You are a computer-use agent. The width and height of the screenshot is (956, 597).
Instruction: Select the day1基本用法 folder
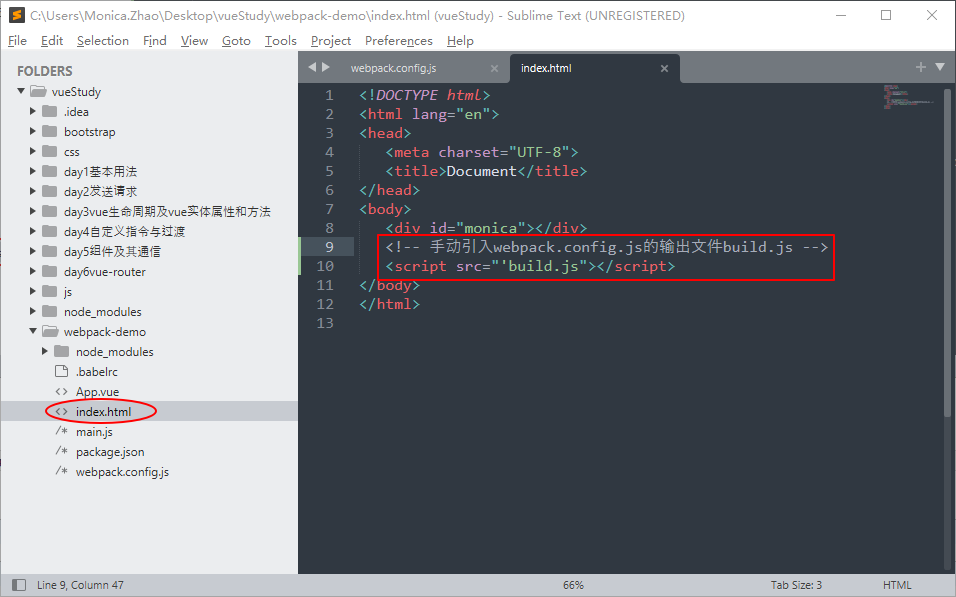100,171
